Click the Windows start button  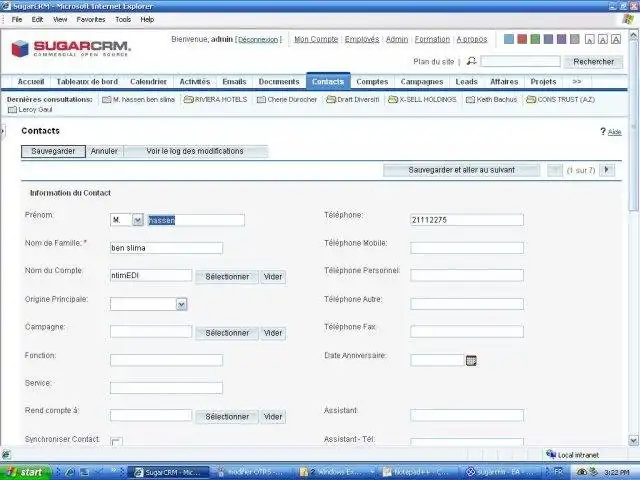(25, 472)
